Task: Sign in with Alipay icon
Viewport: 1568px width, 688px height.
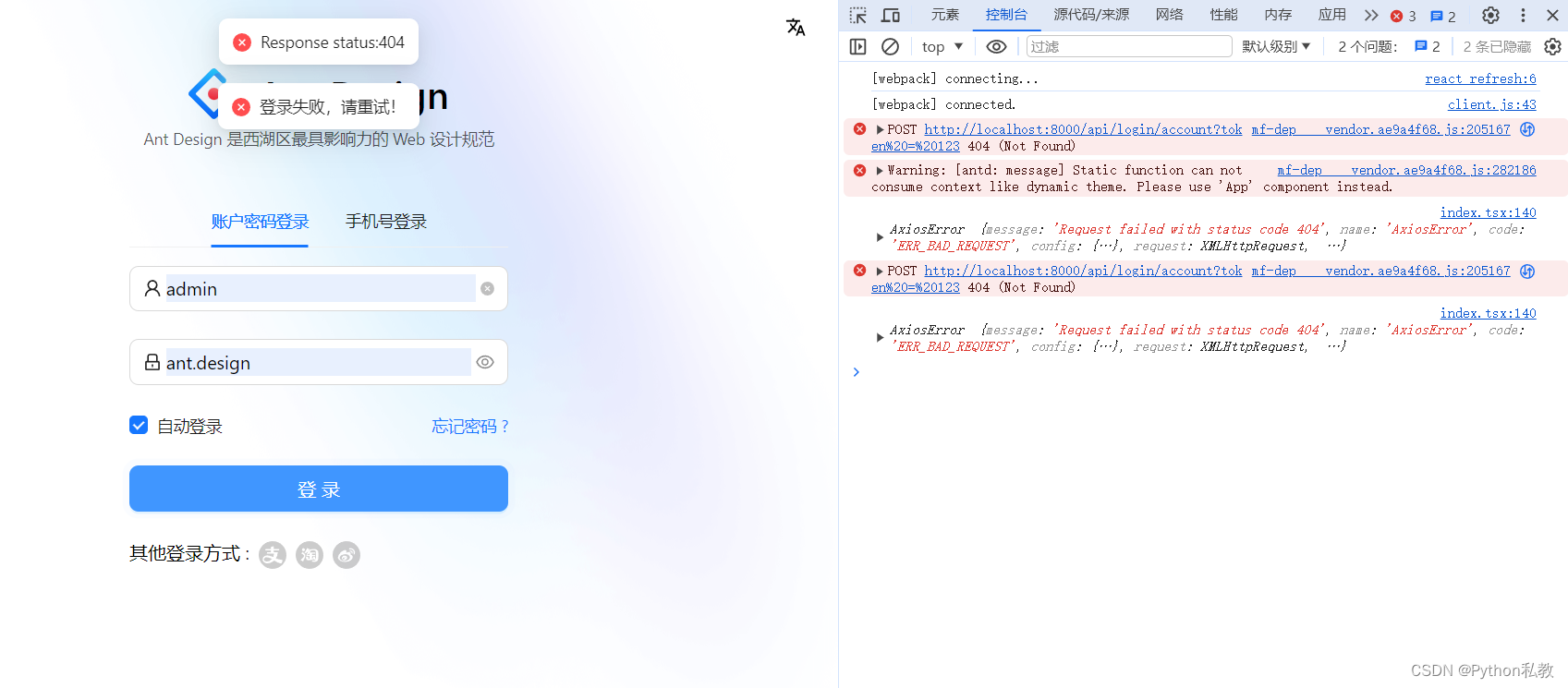Action: pos(273,554)
